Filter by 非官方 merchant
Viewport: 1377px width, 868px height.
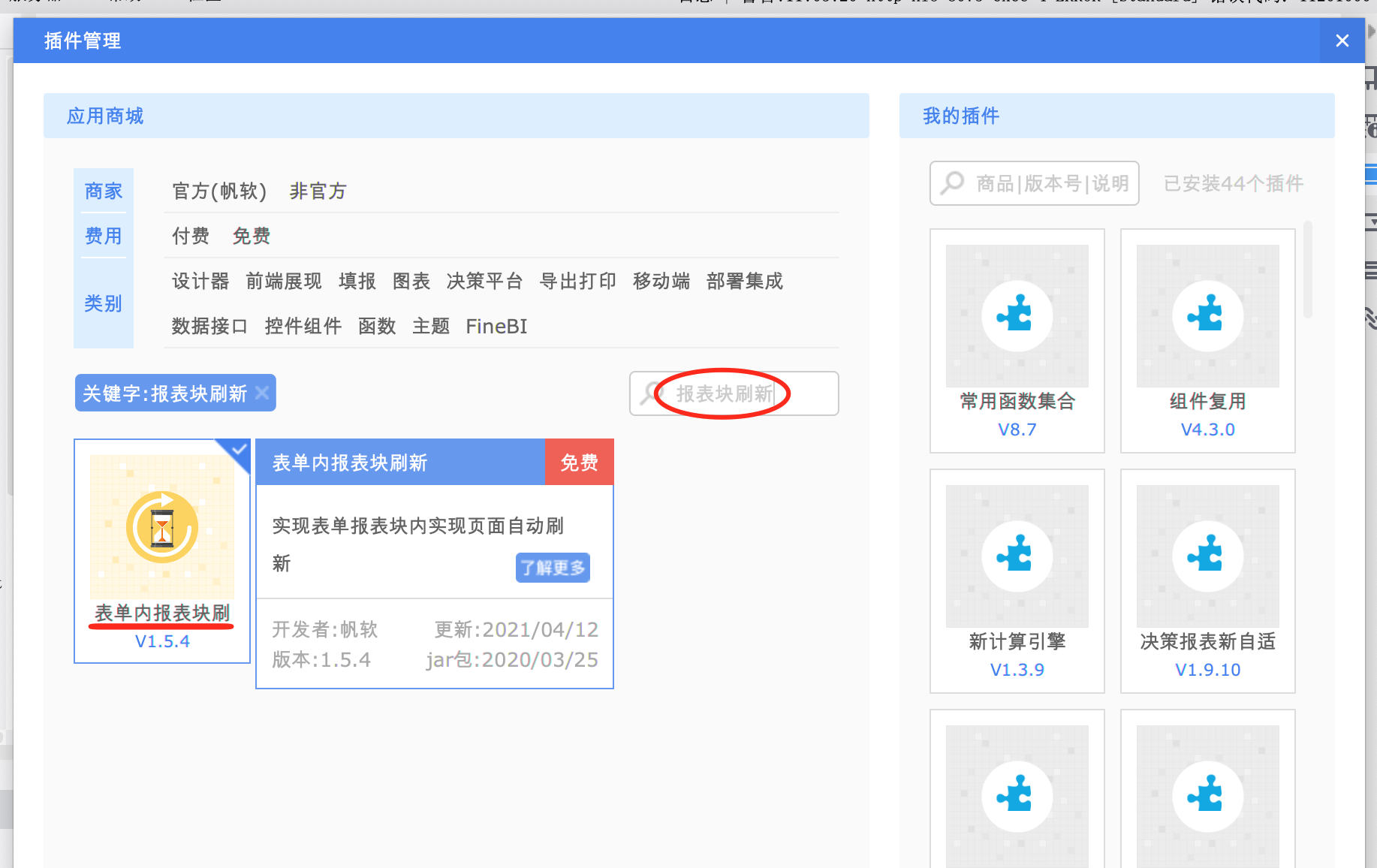point(318,191)
